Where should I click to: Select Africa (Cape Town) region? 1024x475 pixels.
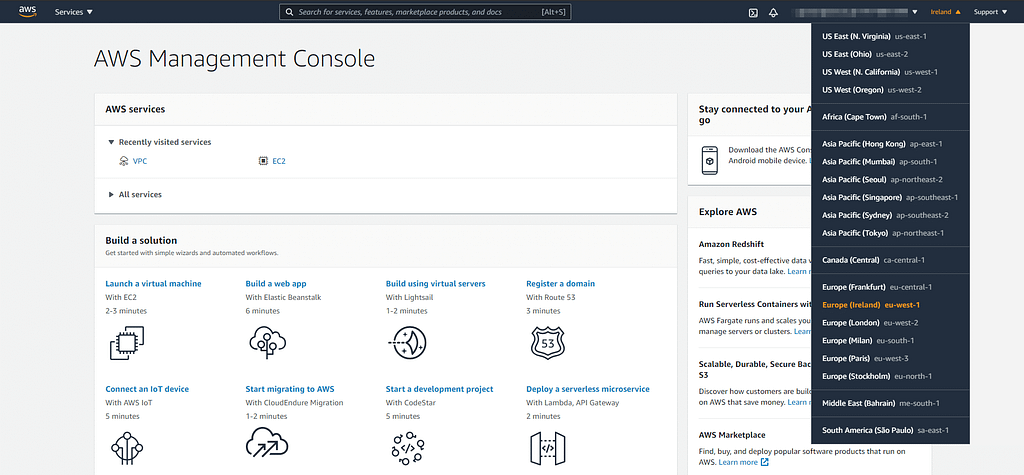point(890,116)
